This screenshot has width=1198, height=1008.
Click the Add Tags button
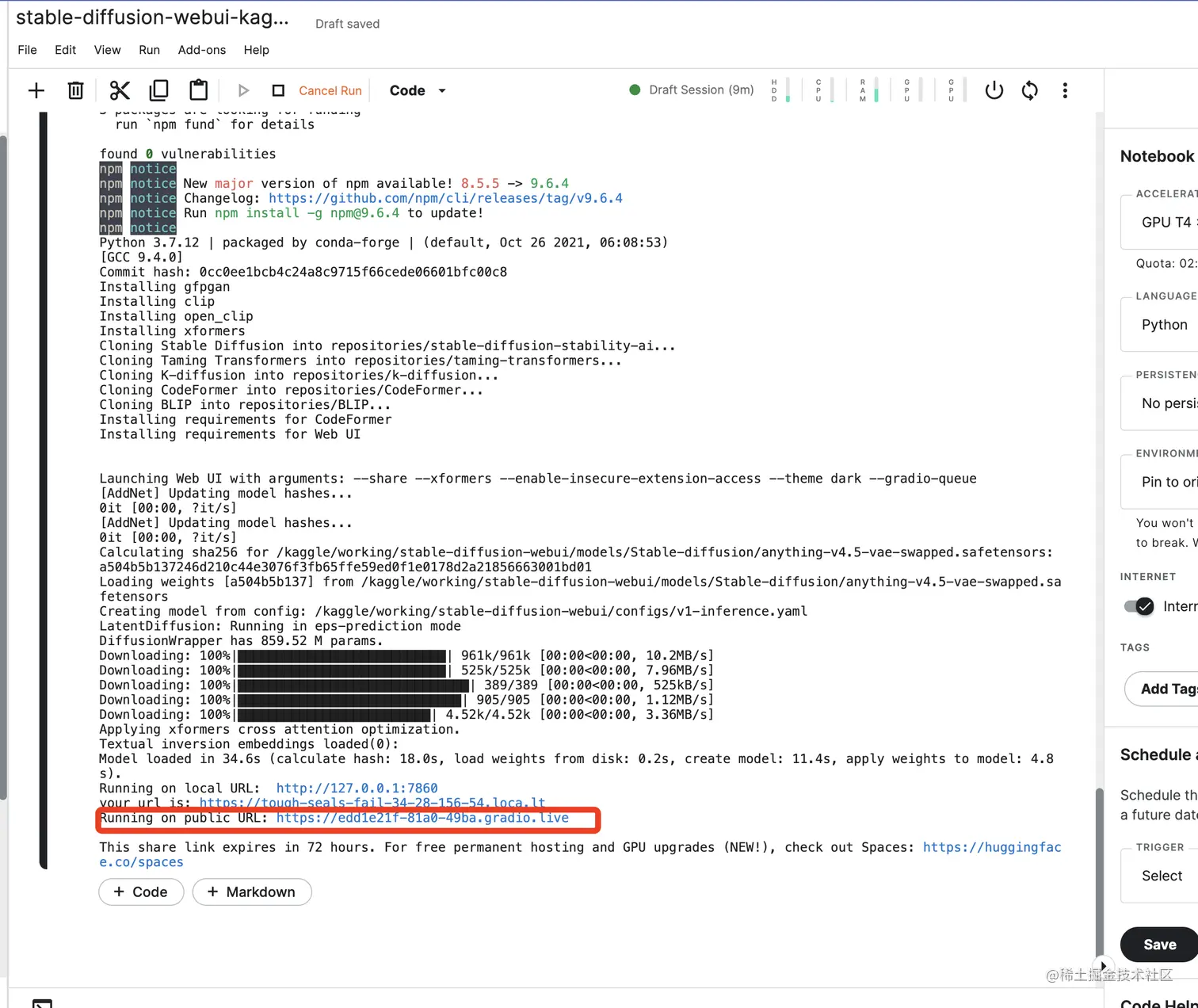[1162, 689]
